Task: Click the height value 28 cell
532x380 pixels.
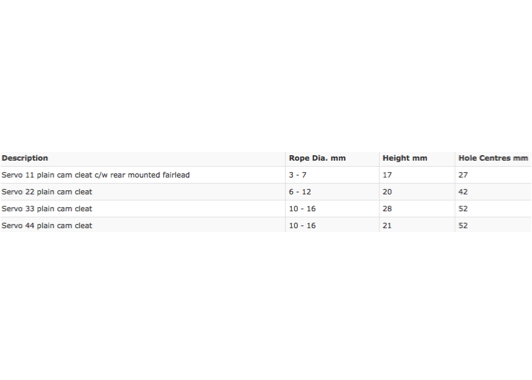Action: click(387, 209)
